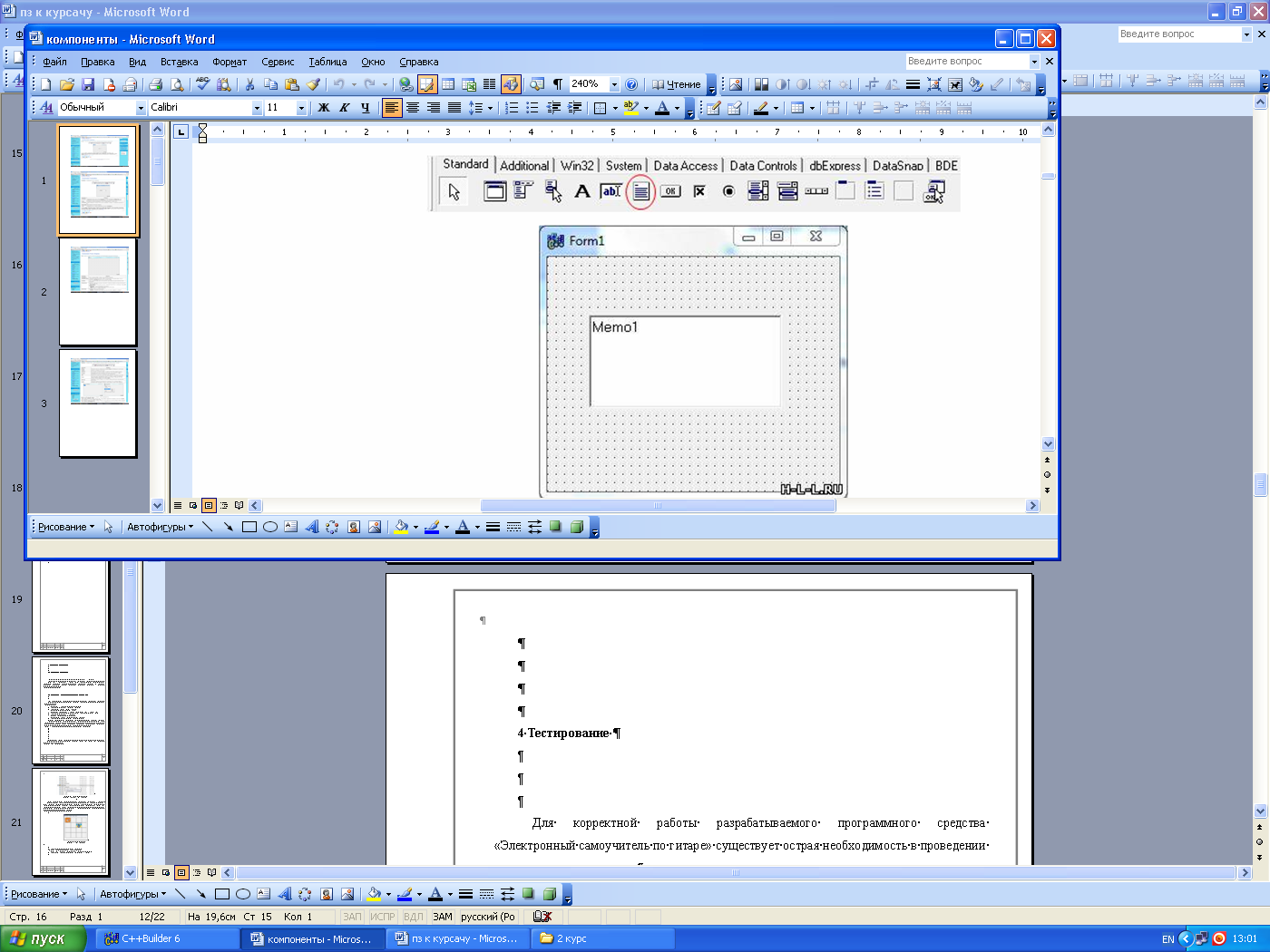Image resolution: width=1270 pixels, height=952 pixels.
Task: Click Font Color A in formatting toolbar
Action: tap(662, 108)
